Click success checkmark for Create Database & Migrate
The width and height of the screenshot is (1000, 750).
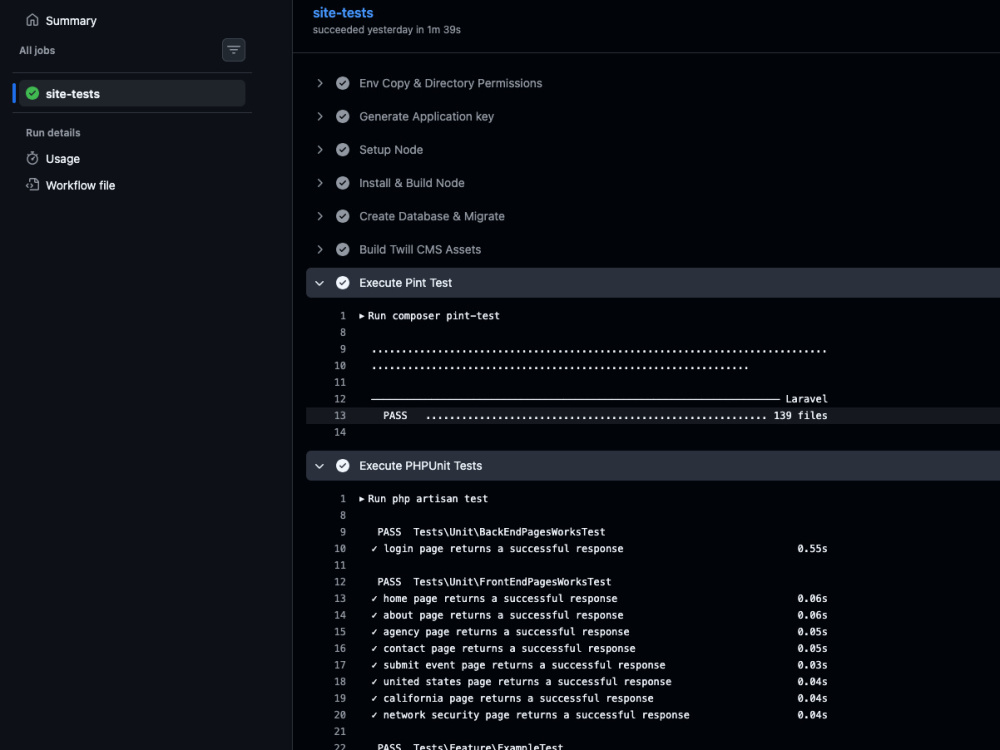[342, 216]
